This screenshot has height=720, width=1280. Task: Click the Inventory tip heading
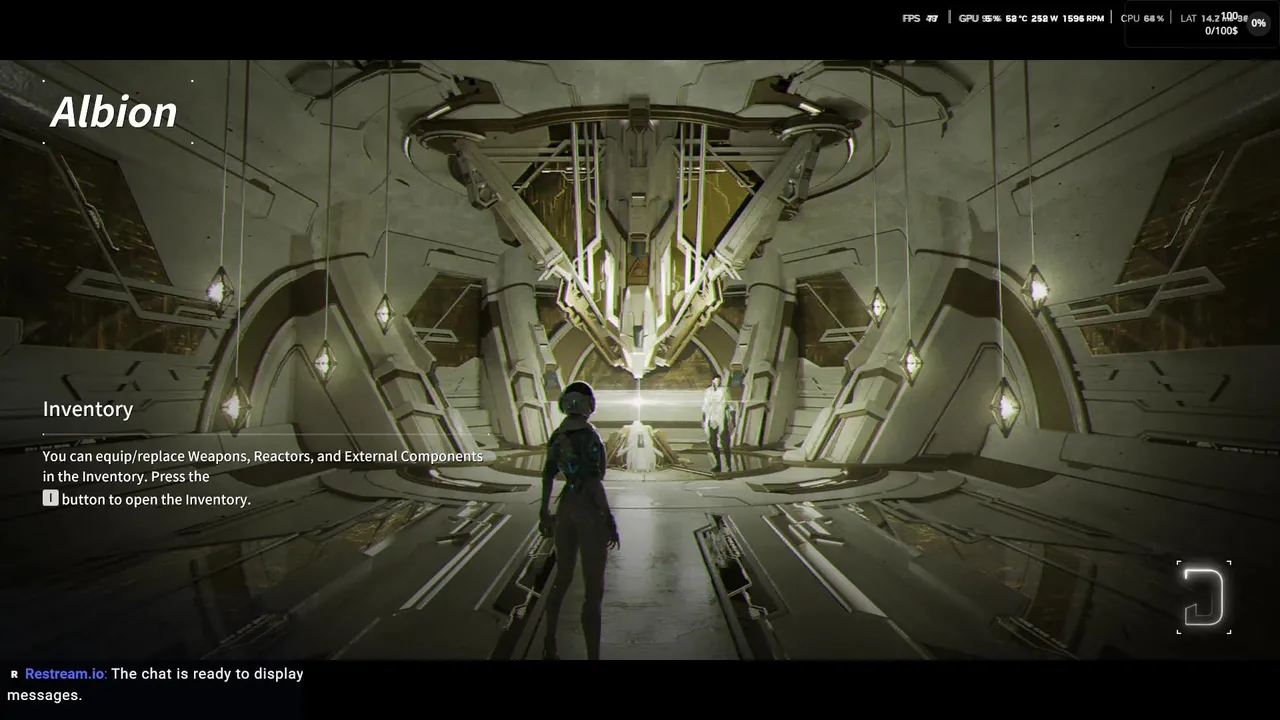88,409
